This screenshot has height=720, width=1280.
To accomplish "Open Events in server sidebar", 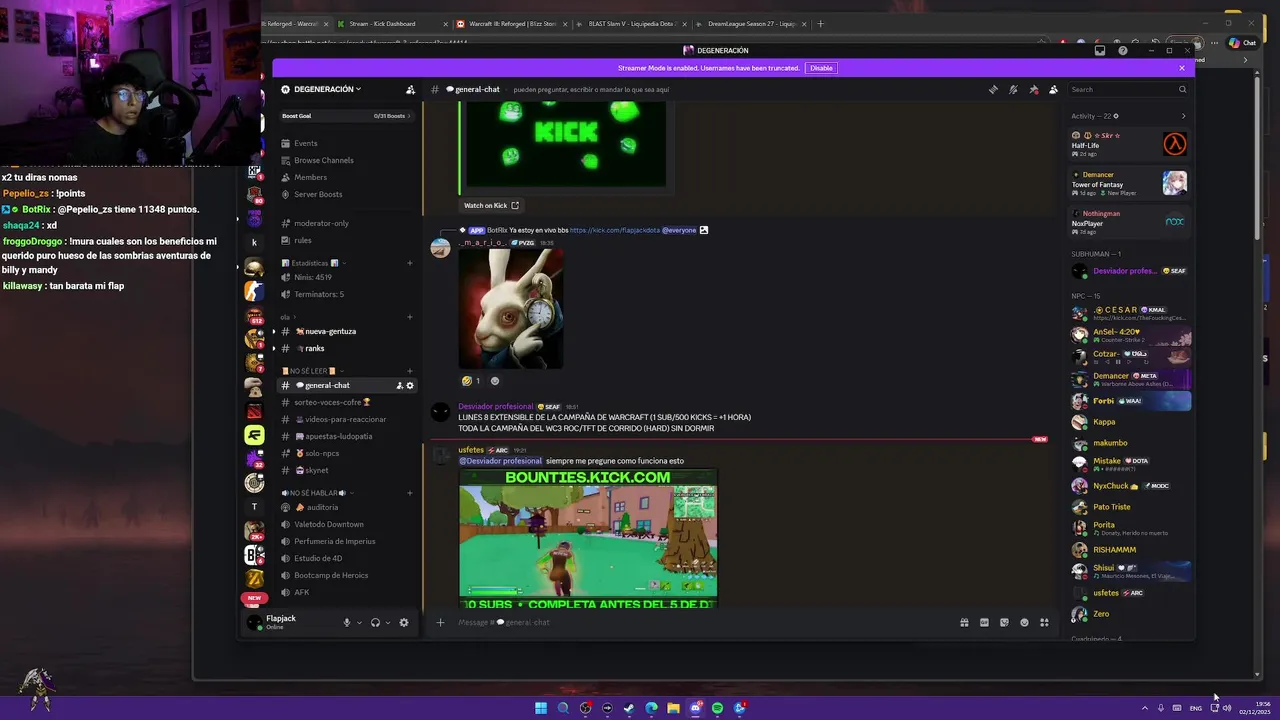I will pyautogui.click(x=346, y=143).
